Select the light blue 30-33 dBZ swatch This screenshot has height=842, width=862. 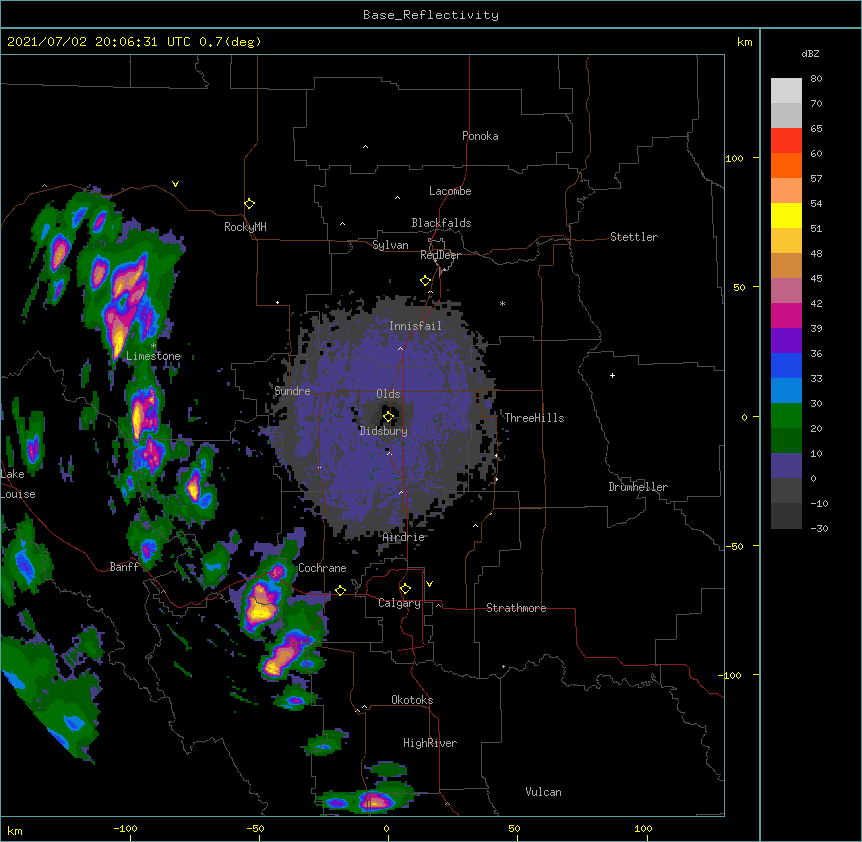(x=786, y=391)
